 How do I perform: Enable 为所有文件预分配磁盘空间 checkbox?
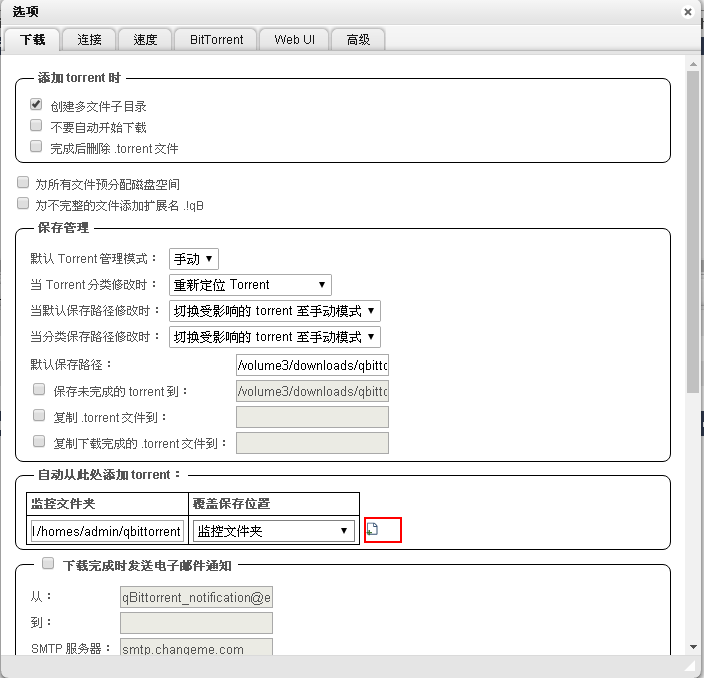[x=23, y=182]
